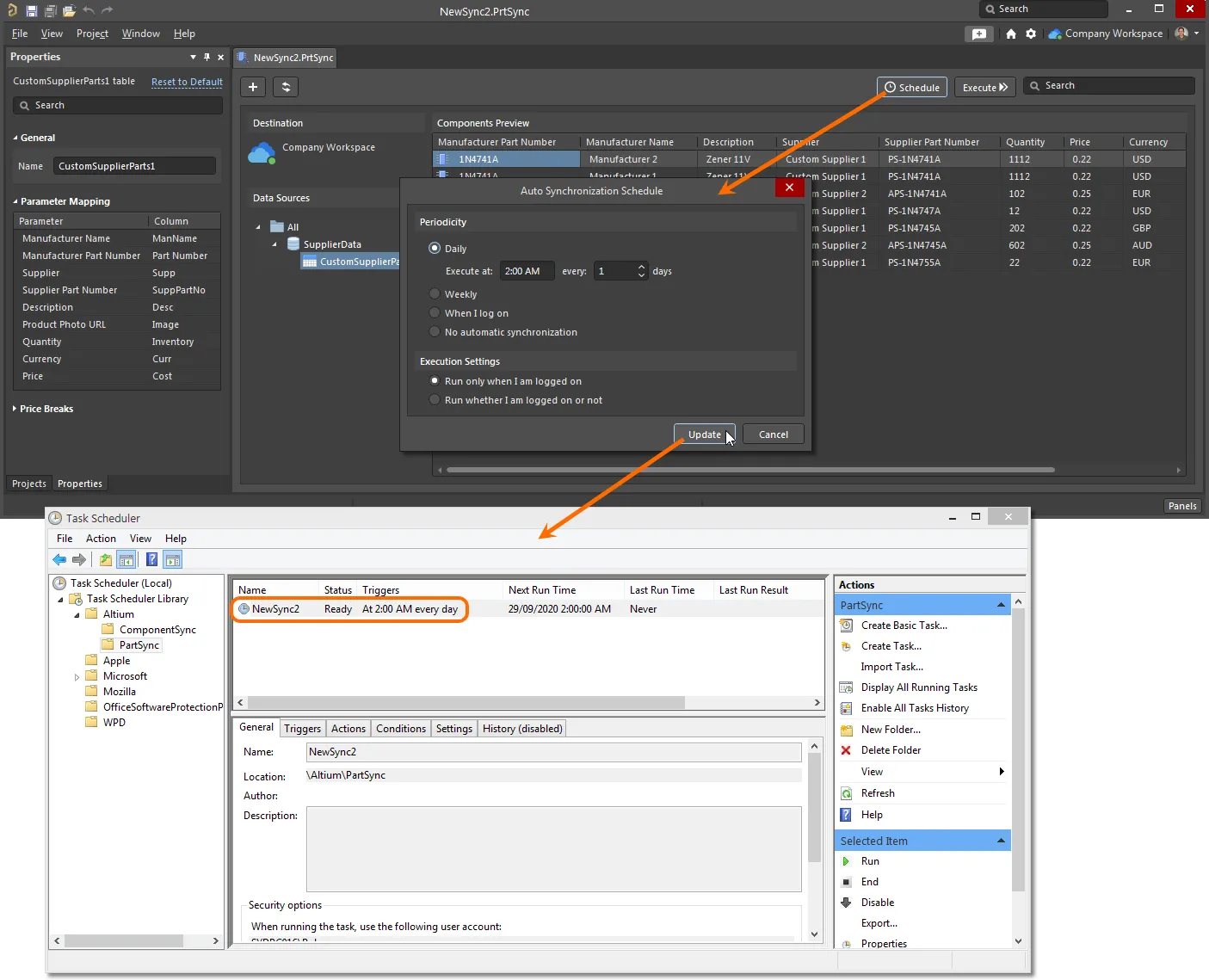Click Create Basic Task icon in Actions
The image size is (1209, 980).
coord(846,626)
